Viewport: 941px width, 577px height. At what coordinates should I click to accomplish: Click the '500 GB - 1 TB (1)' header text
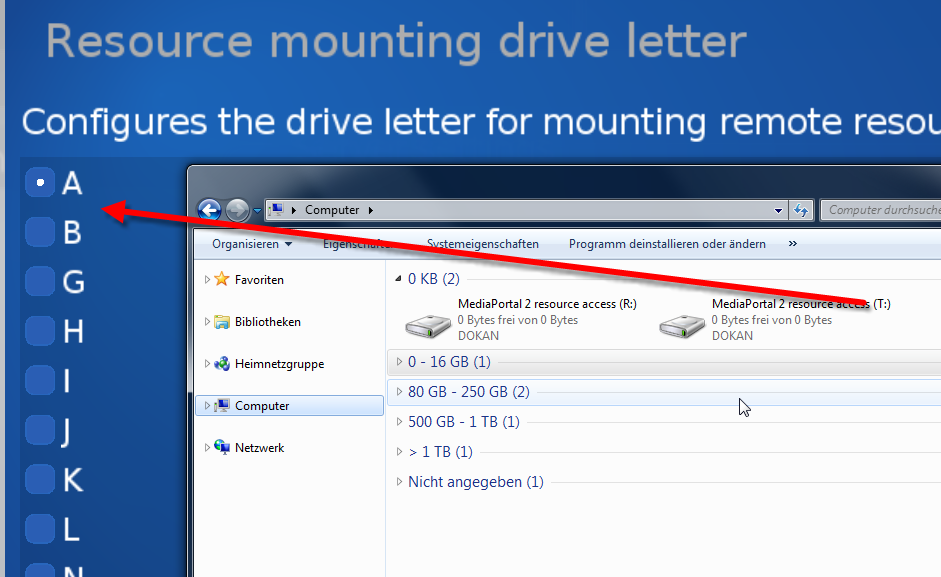tap(464, 422)
